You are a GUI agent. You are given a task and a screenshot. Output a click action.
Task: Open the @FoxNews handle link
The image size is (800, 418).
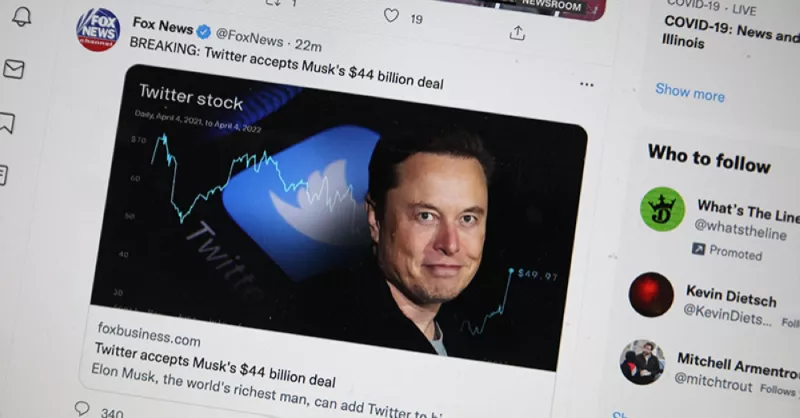(x=249, y=37)
